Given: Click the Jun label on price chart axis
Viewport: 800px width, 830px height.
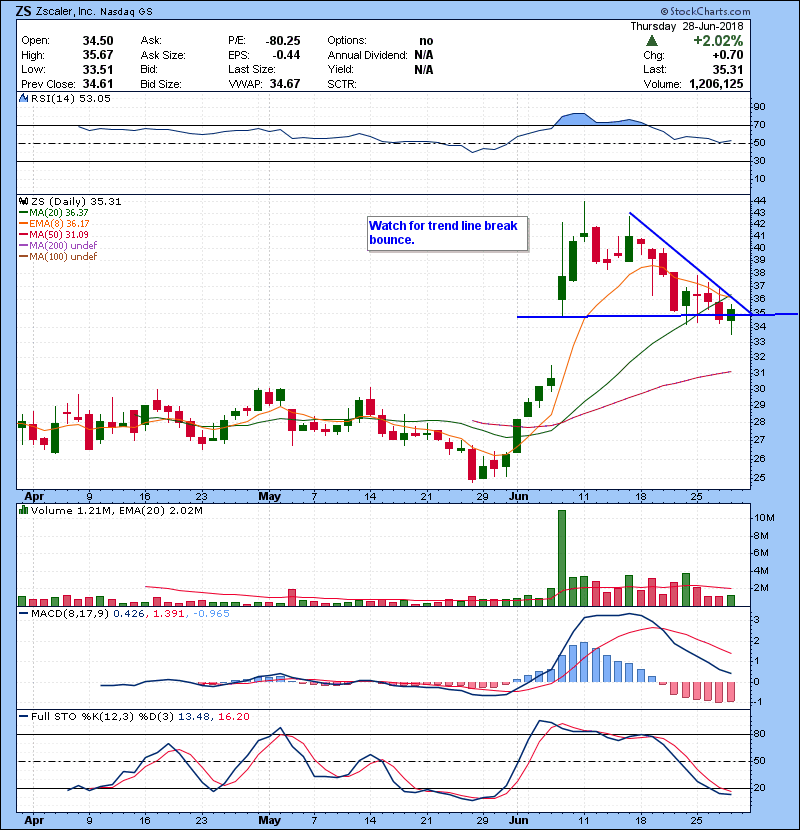Looking at the screenshot, I should (x=518, y=497).
